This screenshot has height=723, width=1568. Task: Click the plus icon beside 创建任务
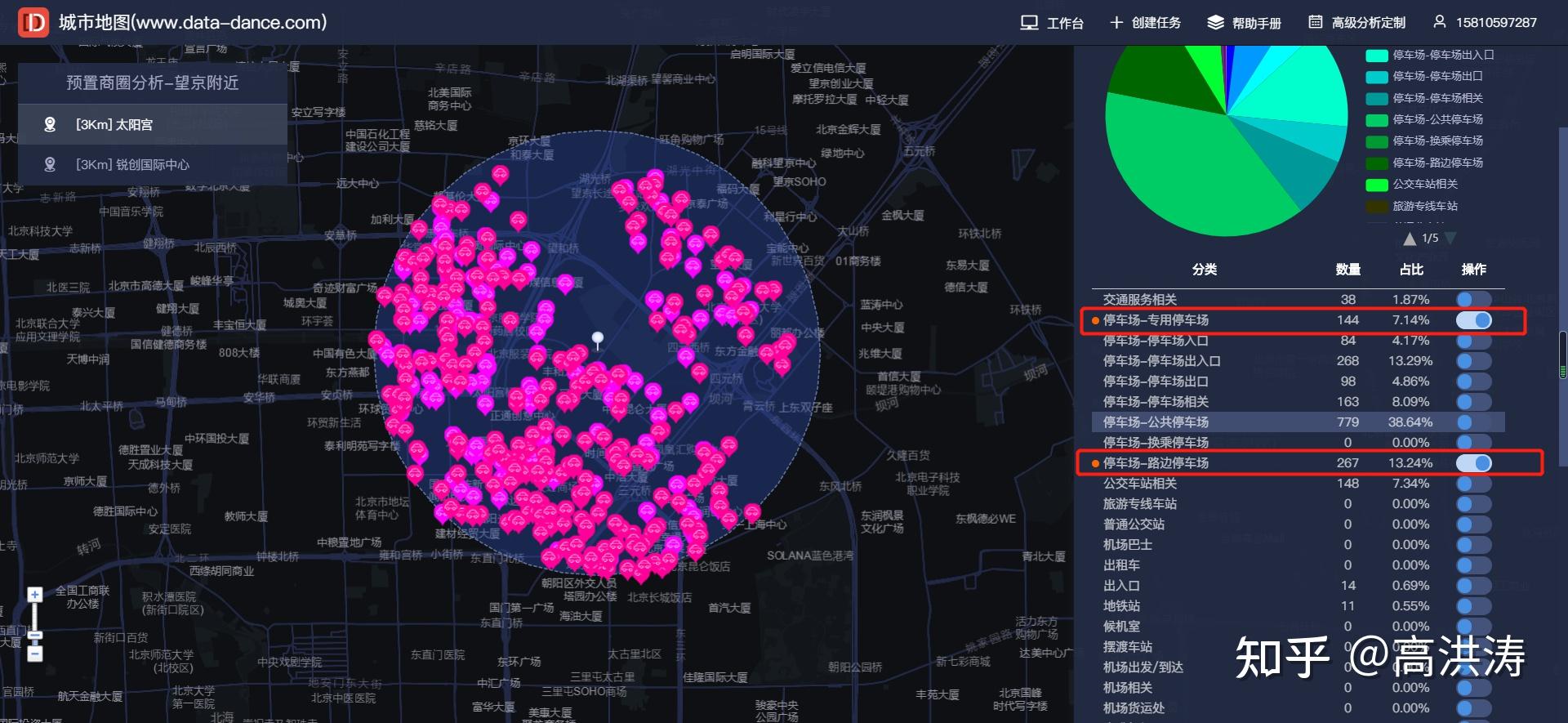coord(1116,23)
